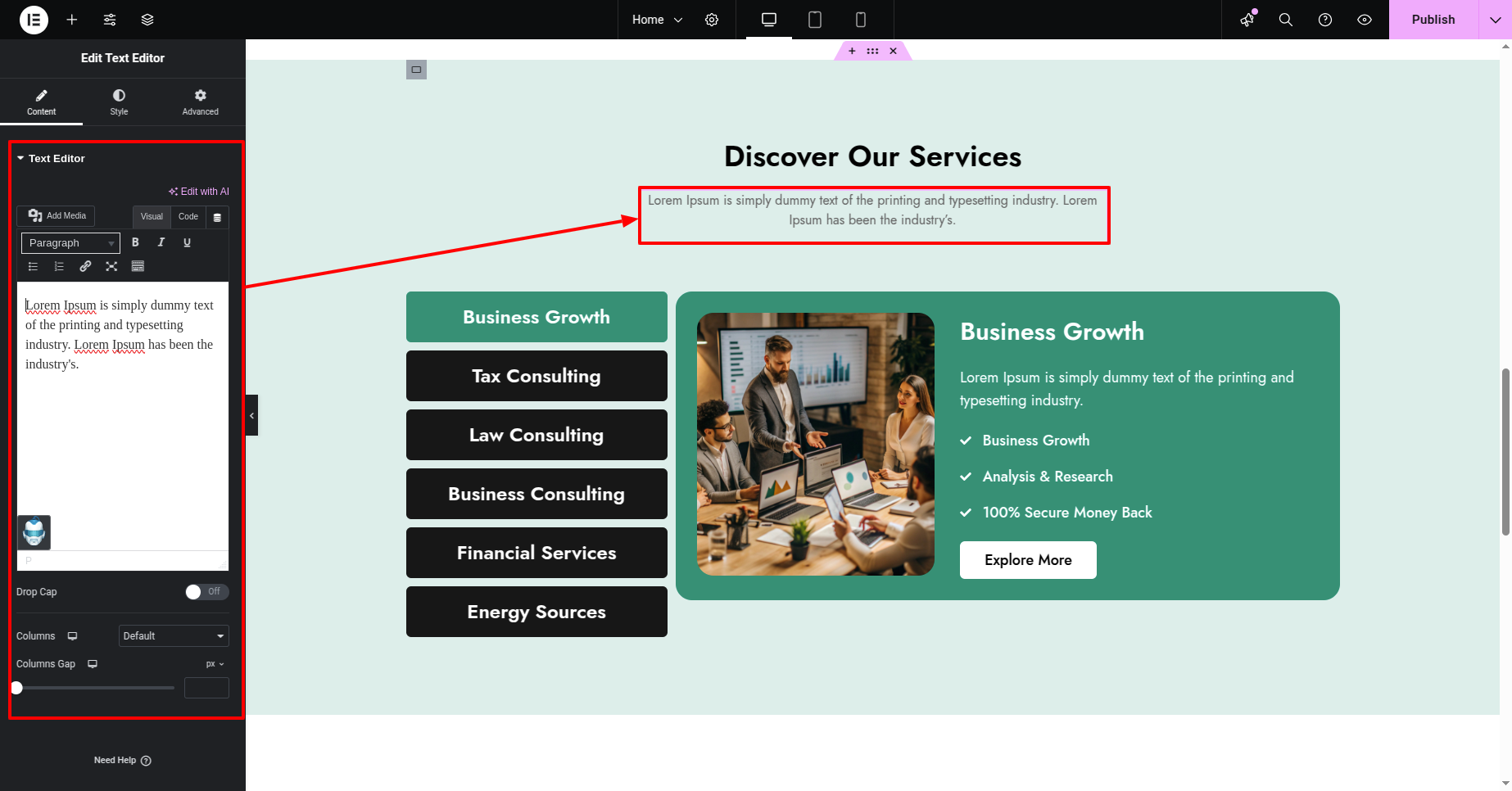This screenshot has height=791, width=1512.
Task: Apply underline formatting
Action: pos(187,242)
